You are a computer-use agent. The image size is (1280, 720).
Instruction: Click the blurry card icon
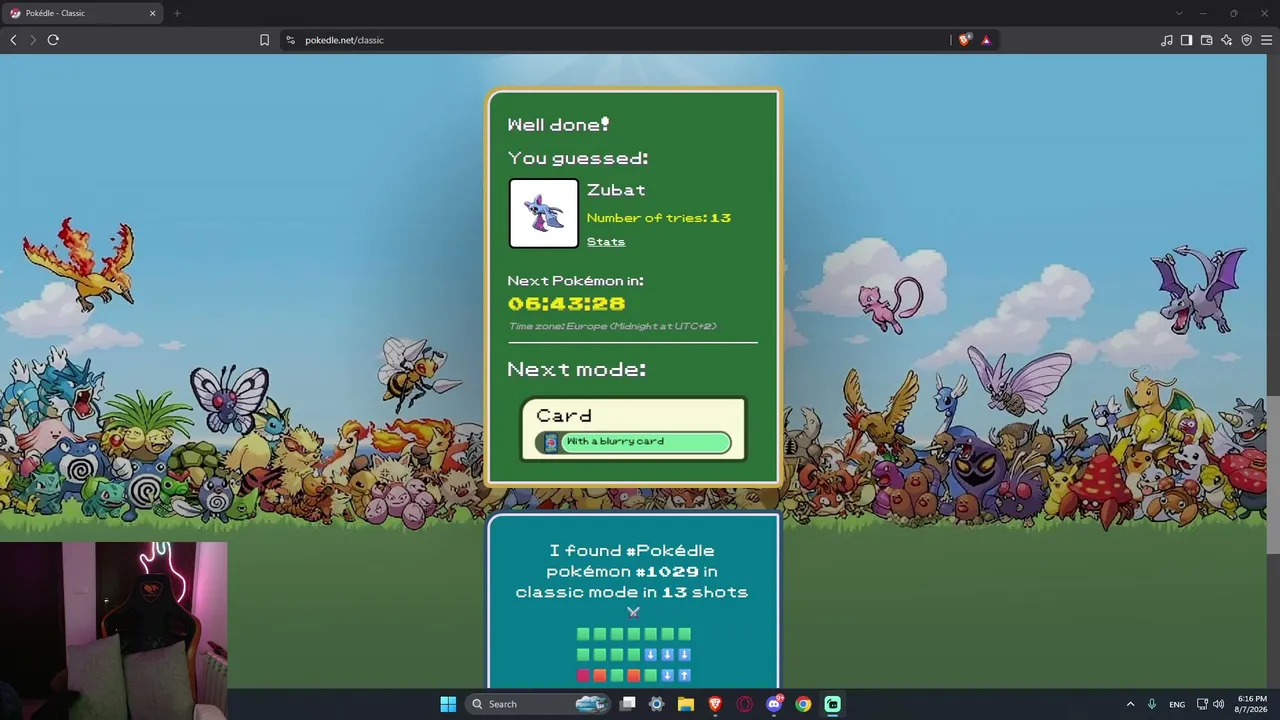pos(551,442)
